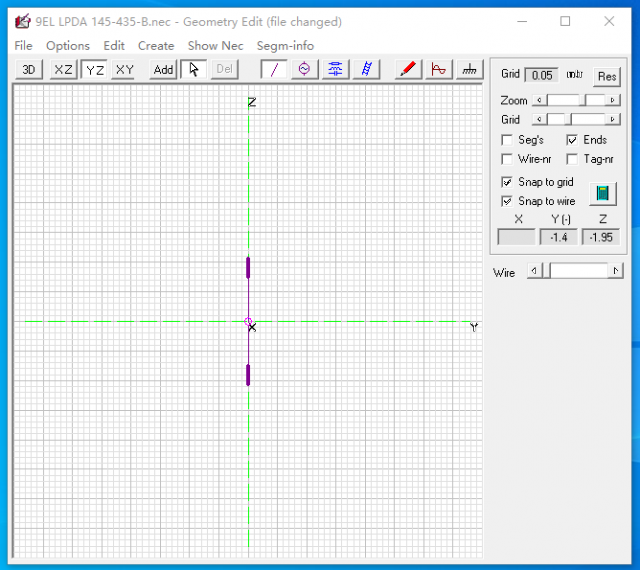640x570 pixels.
Task: Click the app icon in title bar
Action: (23, 21)
